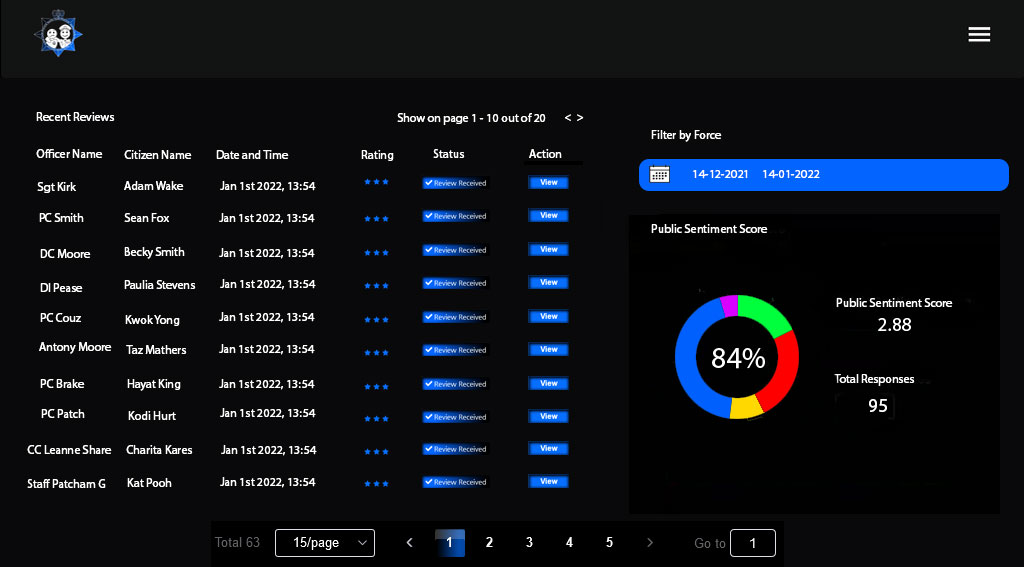Screen dimensions: 1024x567
Task: View the review for CC Leanne Share
Action: pos(548,448)
